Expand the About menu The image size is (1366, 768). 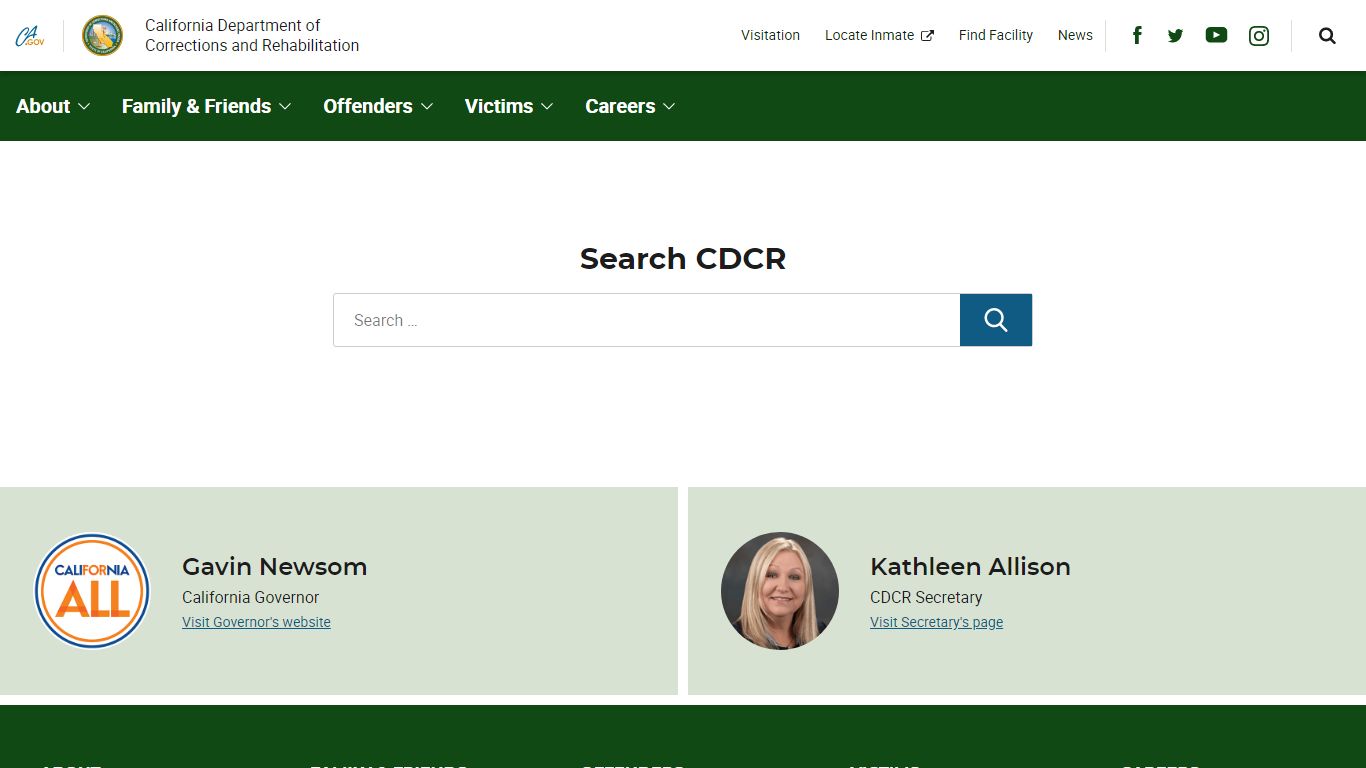pos(53,106)
